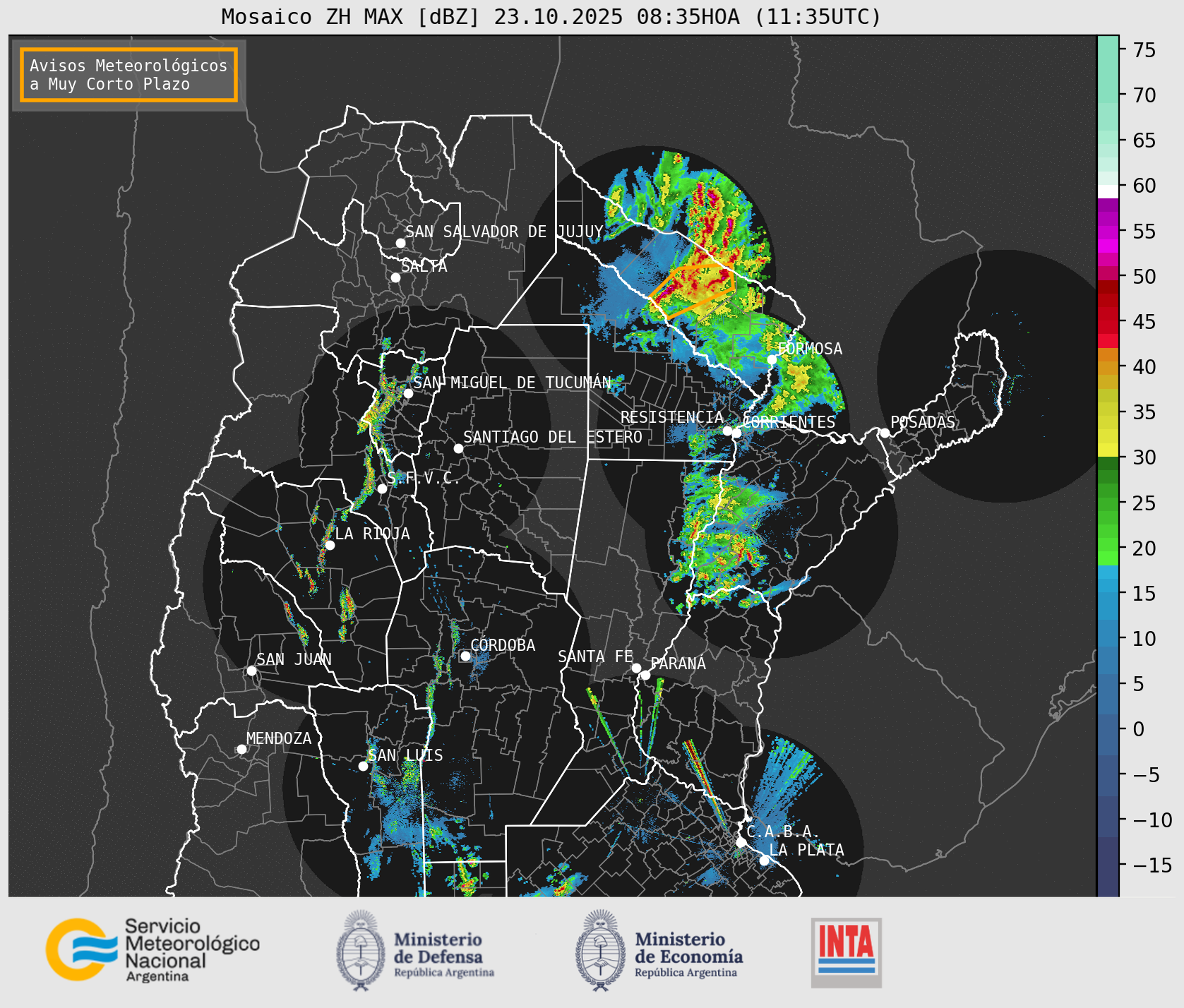Click the colorbar tick label 0
Viewport: 1184px width, 1008px height.
(x=1138, y=729)
